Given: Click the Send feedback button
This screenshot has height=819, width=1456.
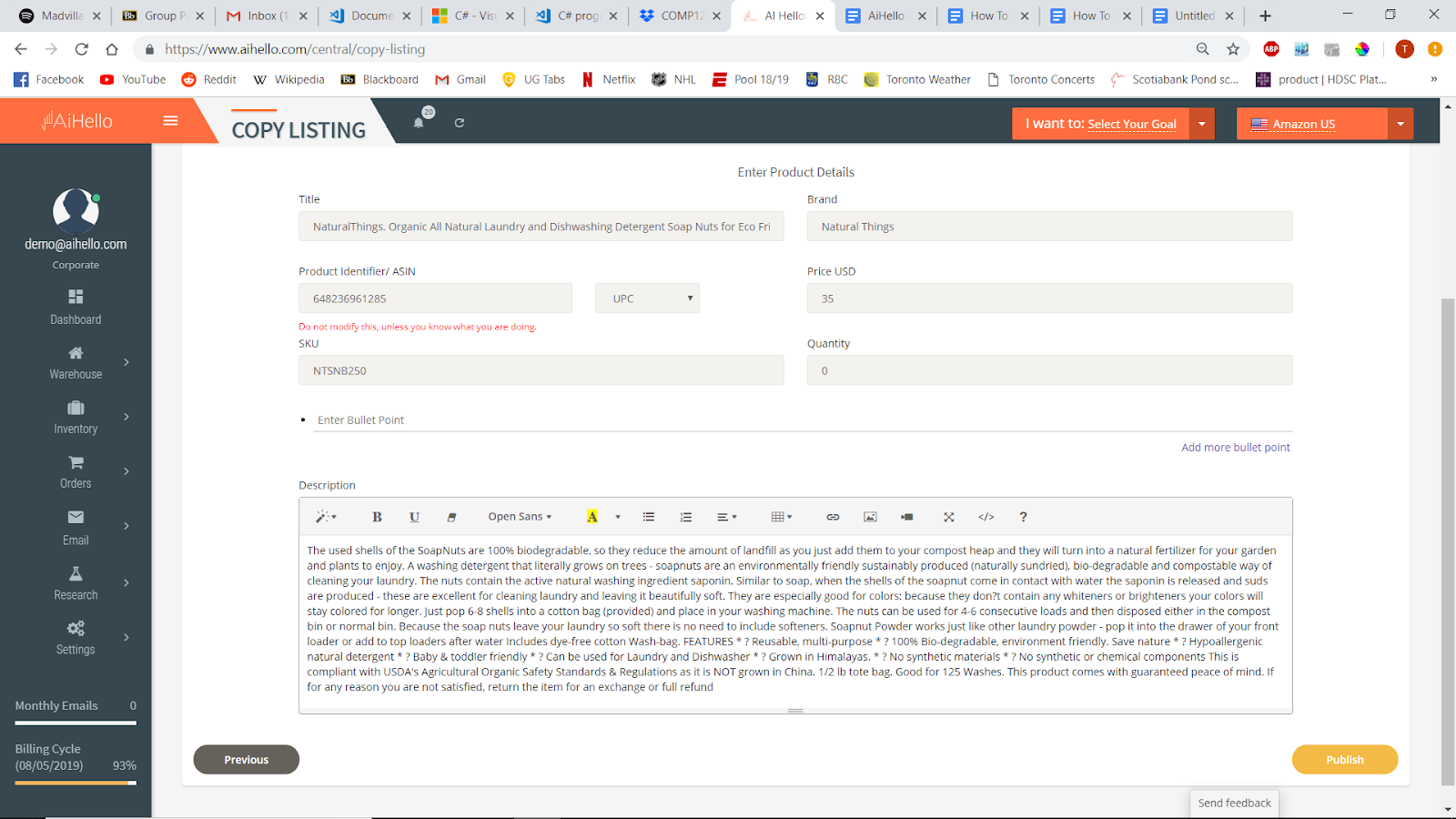Looking at the screenshot, I should point(1234,804).
